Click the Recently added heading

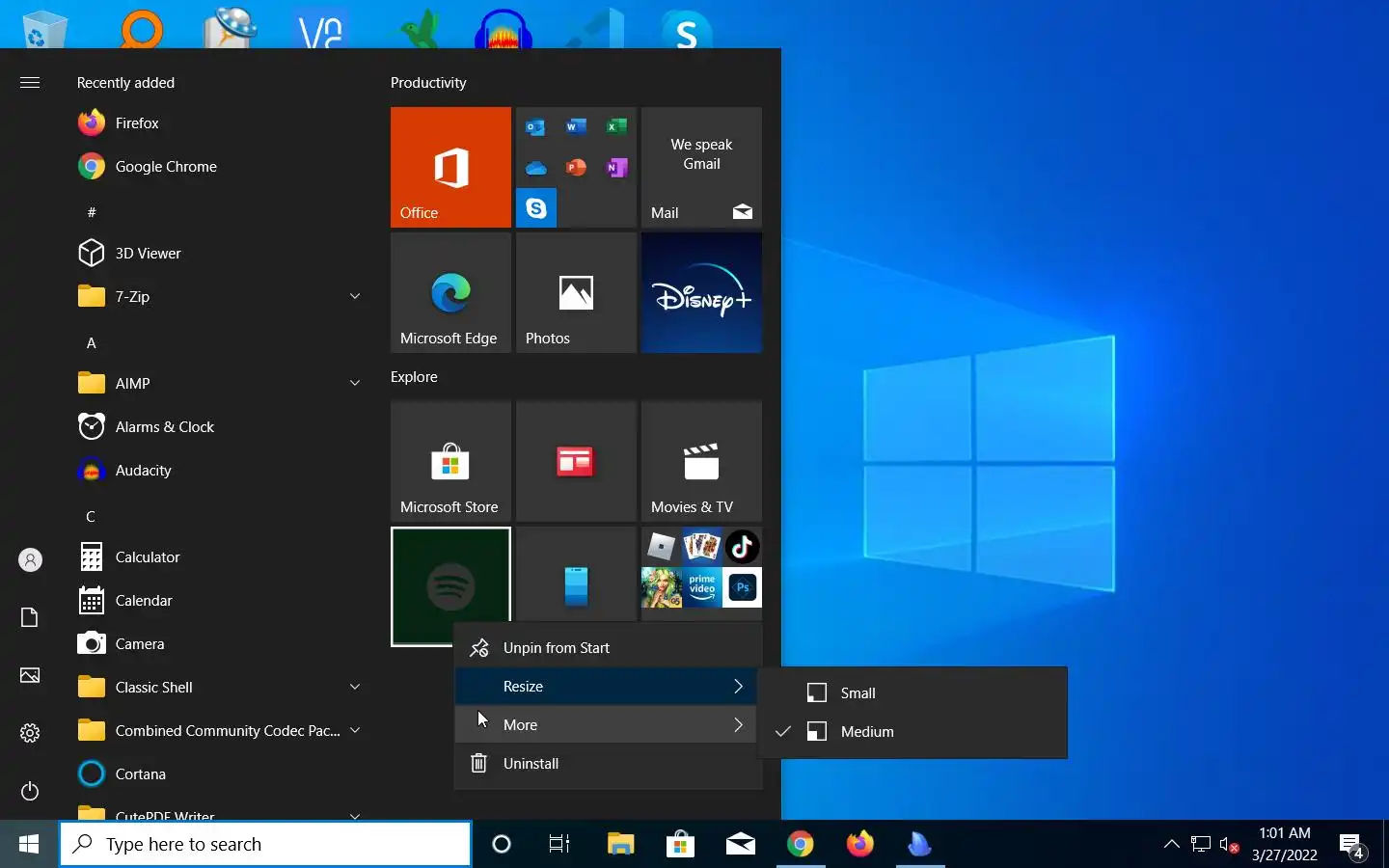click(x=125, y=82)
